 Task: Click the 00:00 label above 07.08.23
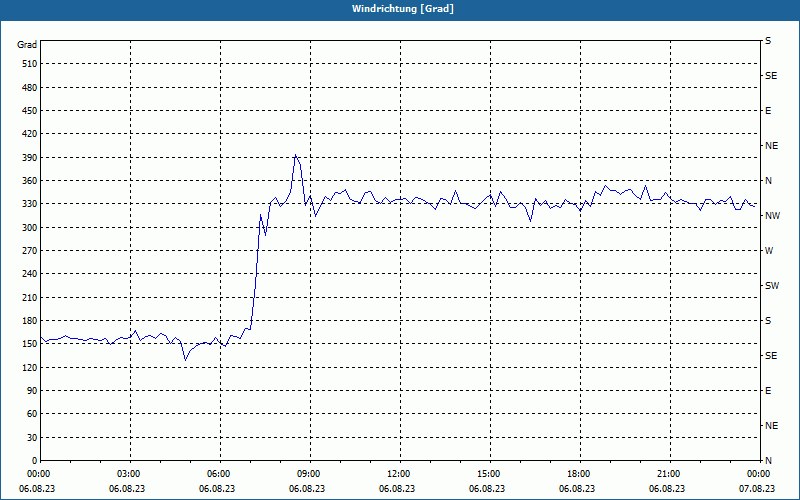(759, 474)
